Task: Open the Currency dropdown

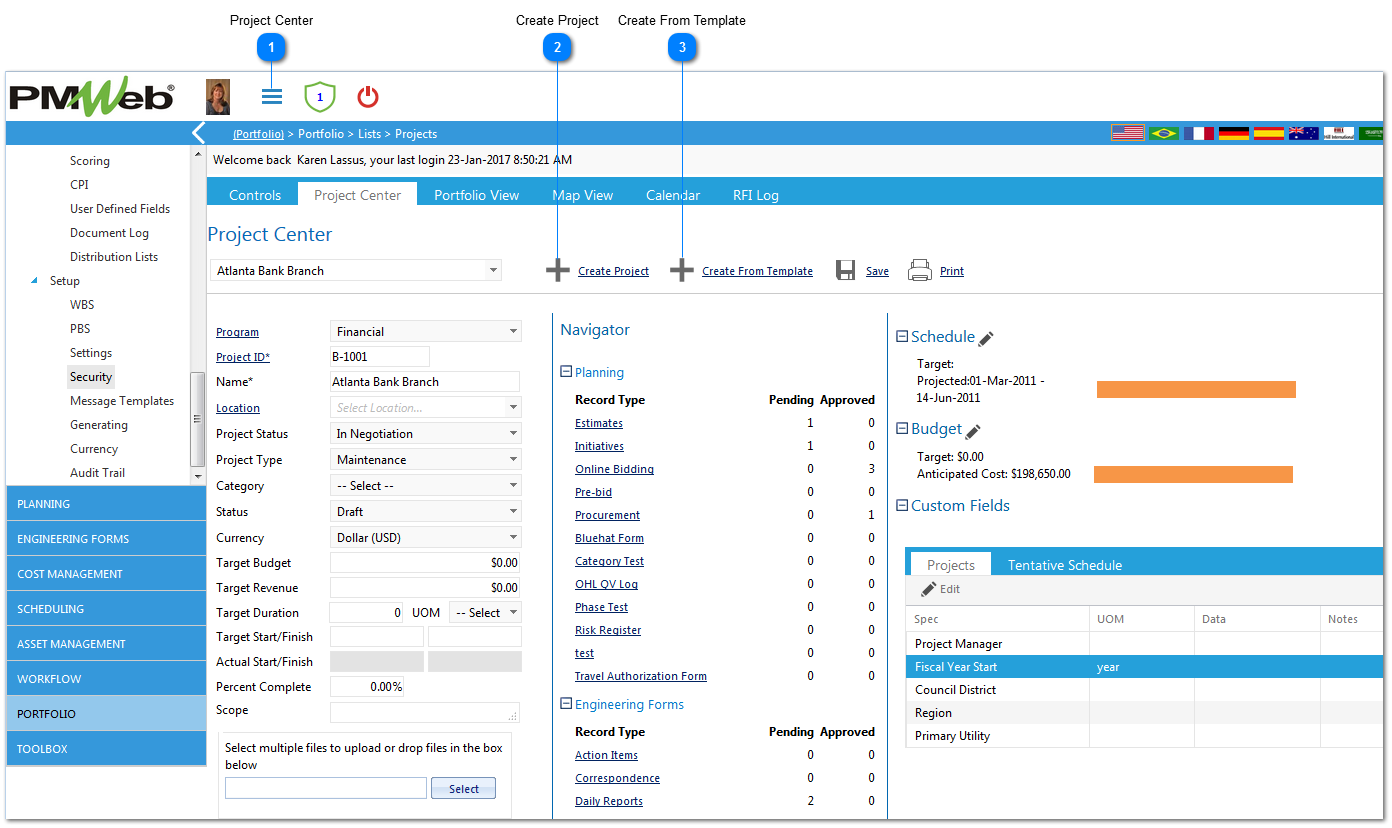Action: coord(513,538)
